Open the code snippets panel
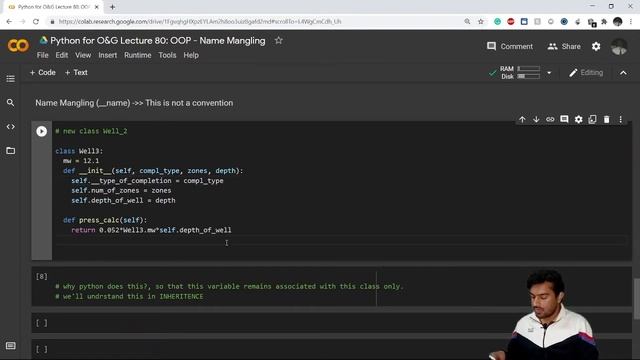 point(11,127)
